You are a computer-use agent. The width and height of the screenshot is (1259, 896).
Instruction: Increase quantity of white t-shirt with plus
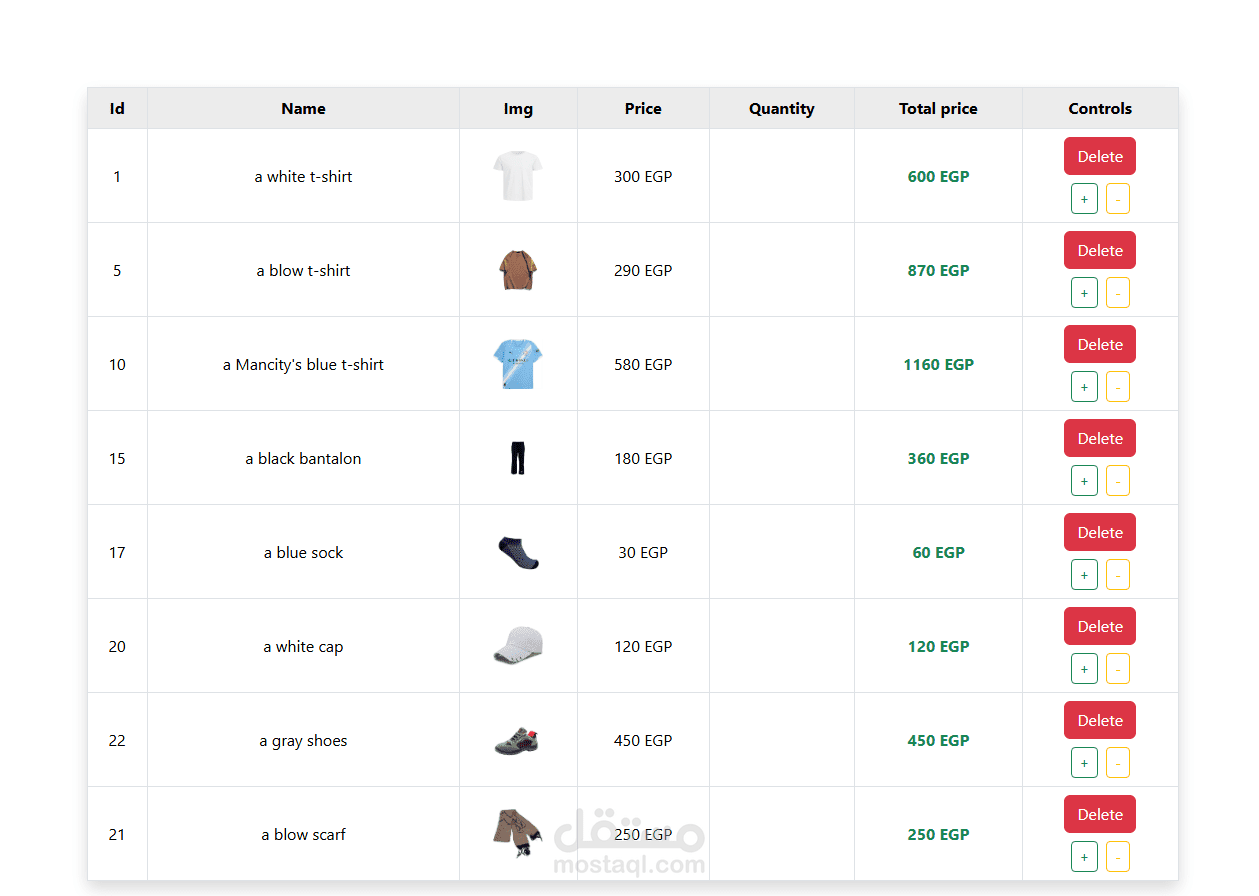(x=1084, y=199)
